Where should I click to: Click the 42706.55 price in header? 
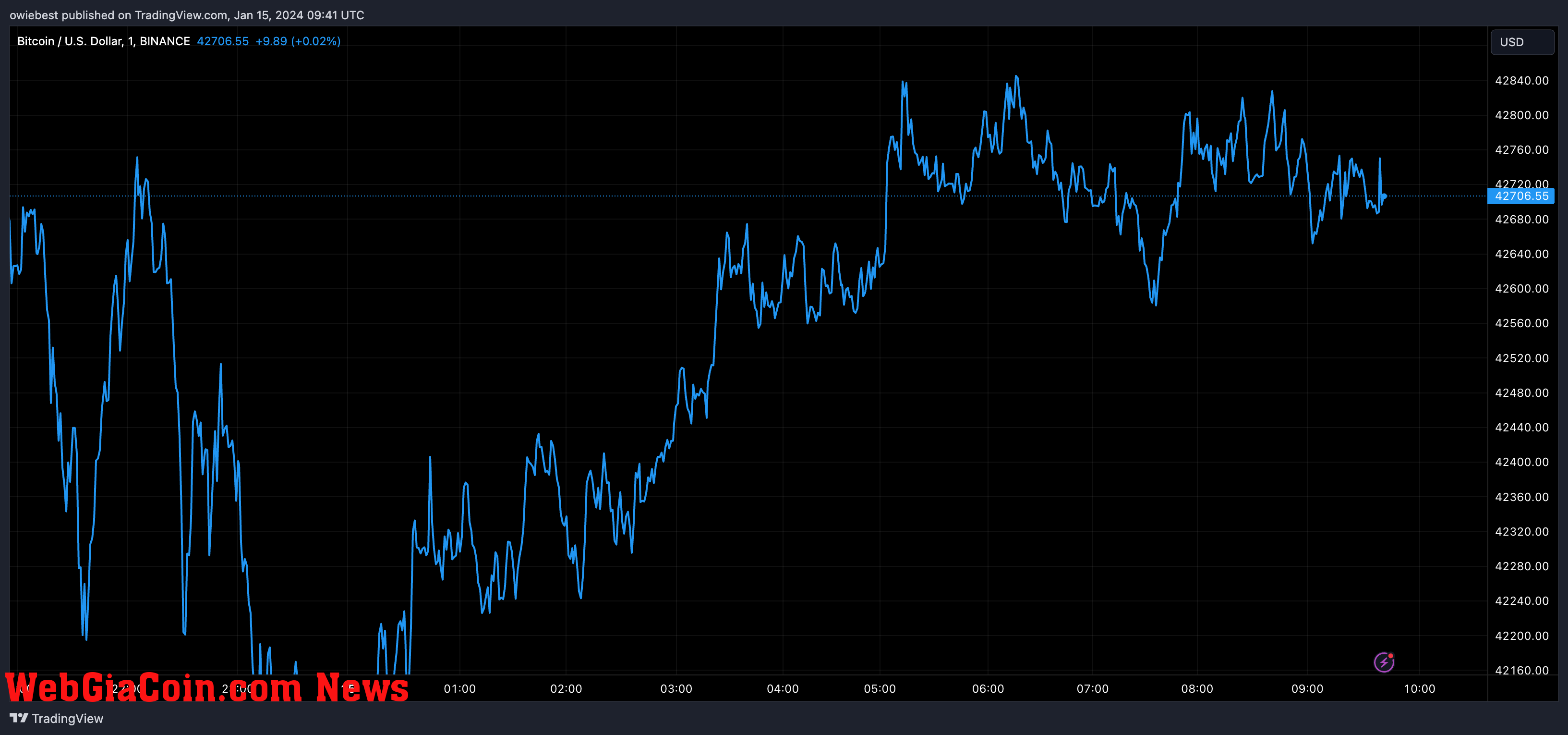coord(223,41)
